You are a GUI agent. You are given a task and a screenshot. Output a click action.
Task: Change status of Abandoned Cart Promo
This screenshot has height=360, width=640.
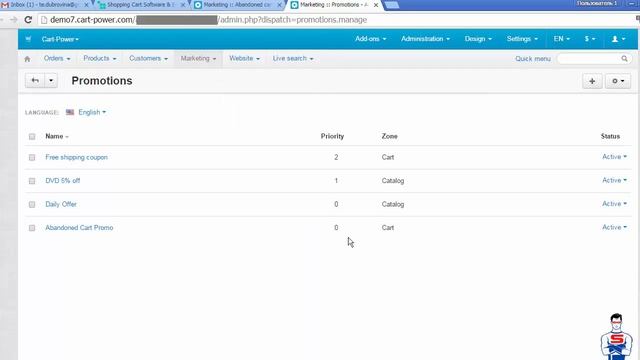614,227
